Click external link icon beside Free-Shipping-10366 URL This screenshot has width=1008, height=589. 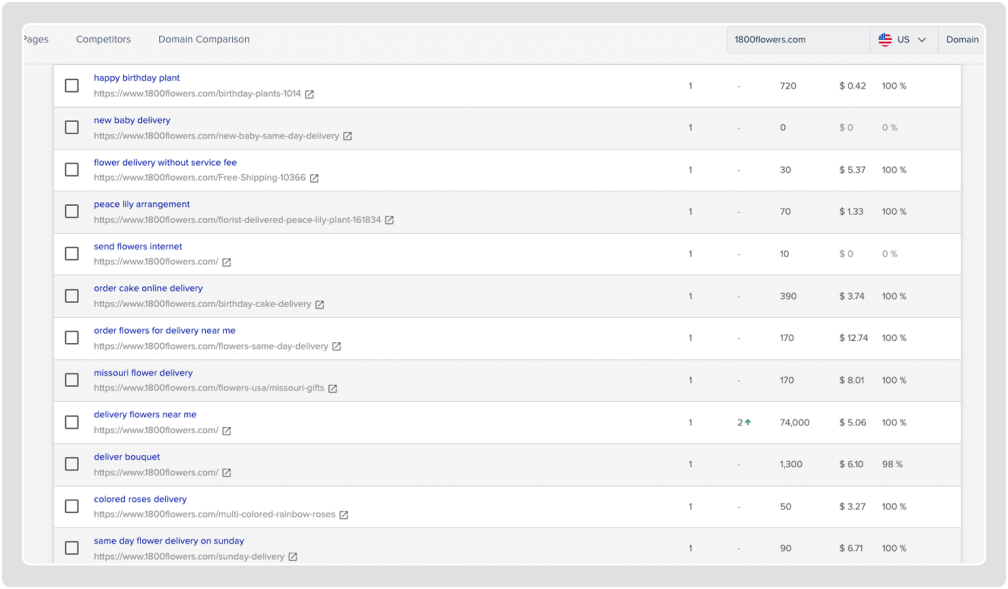coord(314,179)
